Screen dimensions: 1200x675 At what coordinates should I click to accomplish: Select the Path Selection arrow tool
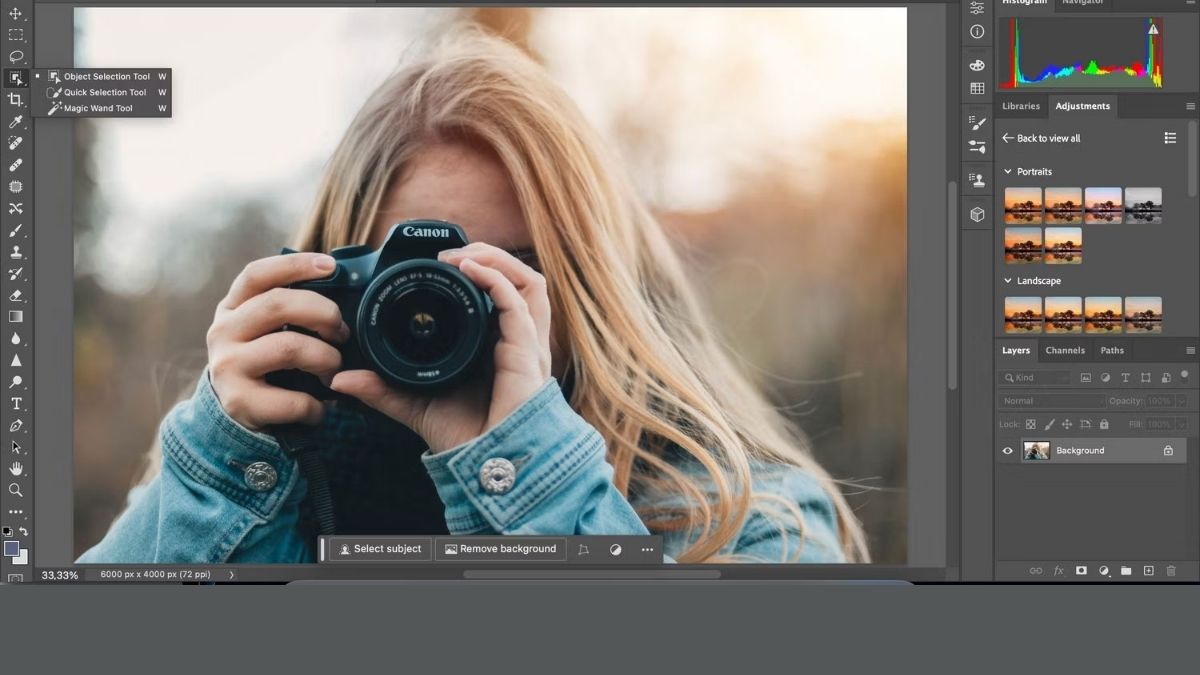click(x=15, y=447)
